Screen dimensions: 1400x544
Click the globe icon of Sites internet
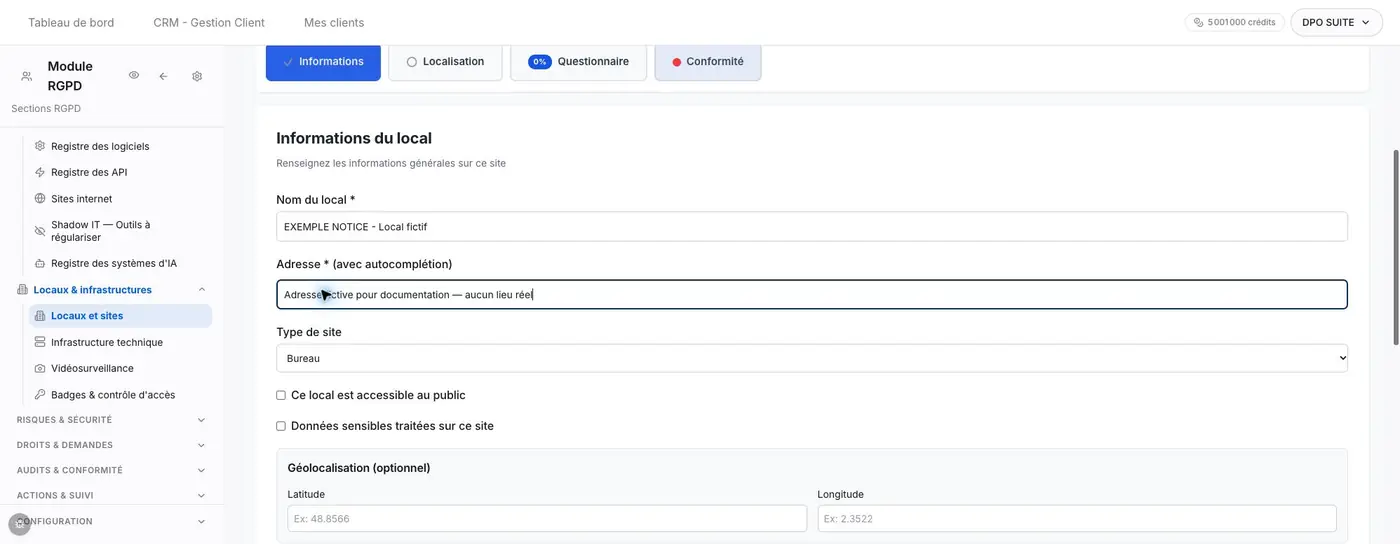pos(40,199)
